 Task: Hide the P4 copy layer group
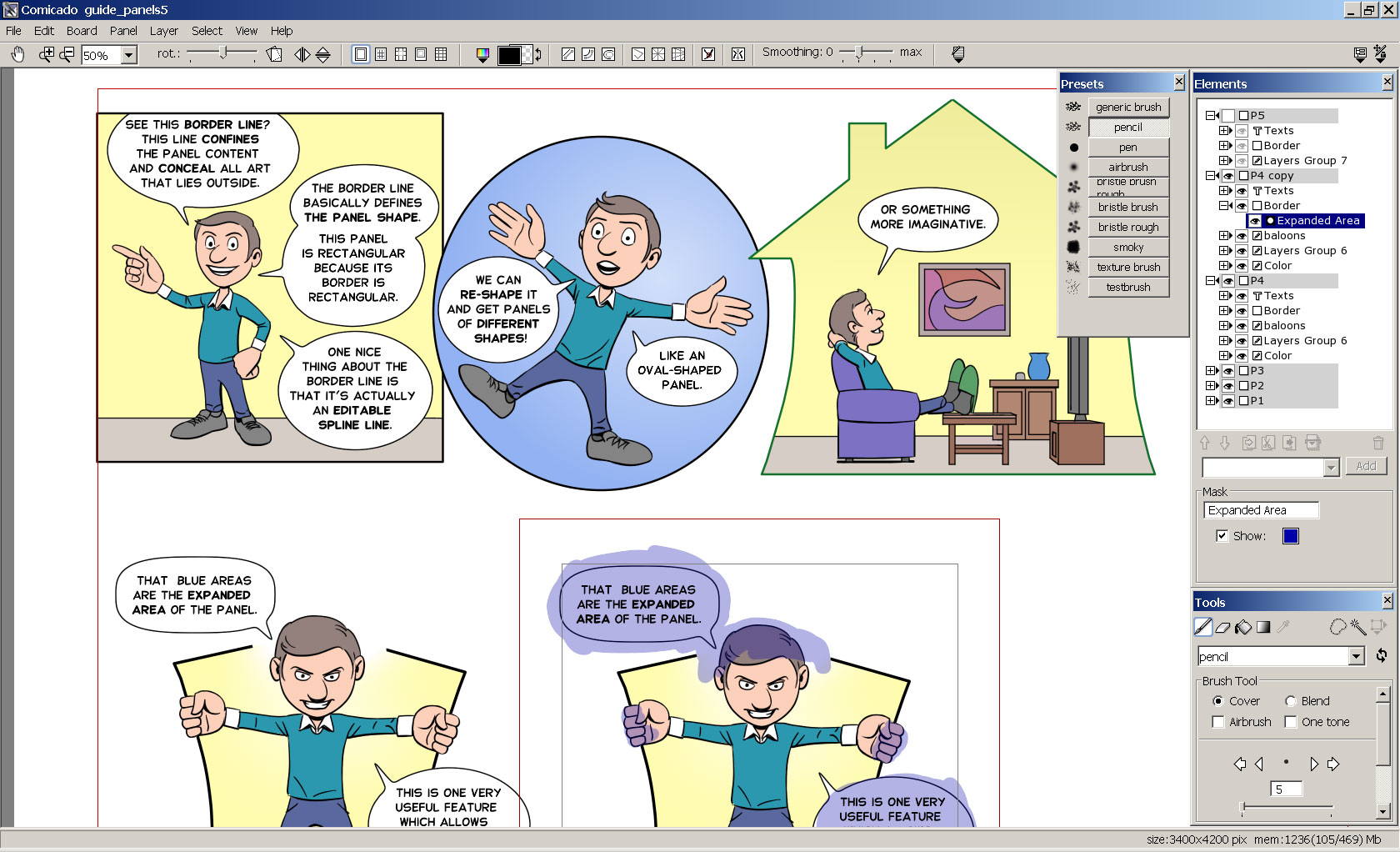click(1228, 175)
